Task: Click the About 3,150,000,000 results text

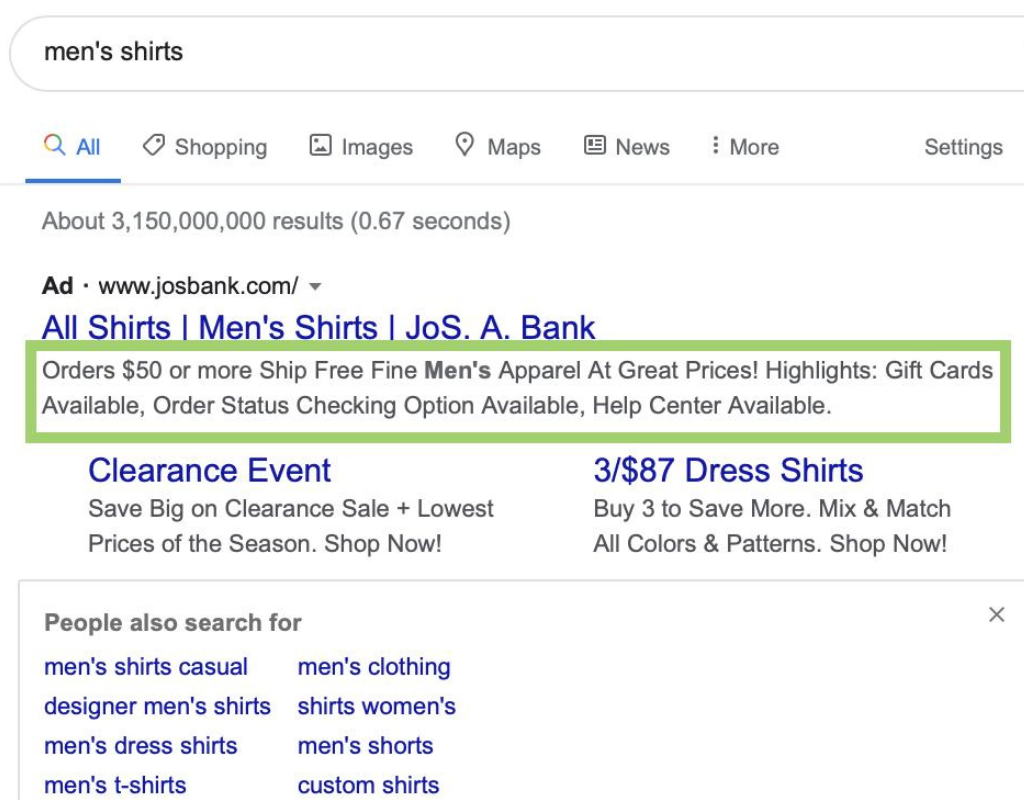Action: coord(276,221)
